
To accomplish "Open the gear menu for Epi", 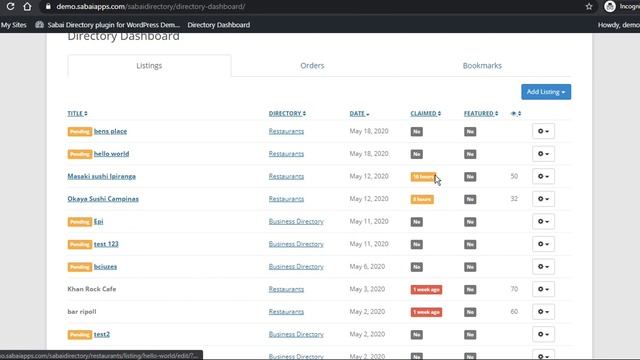I will pyautogui.click(x=543, y=222).
